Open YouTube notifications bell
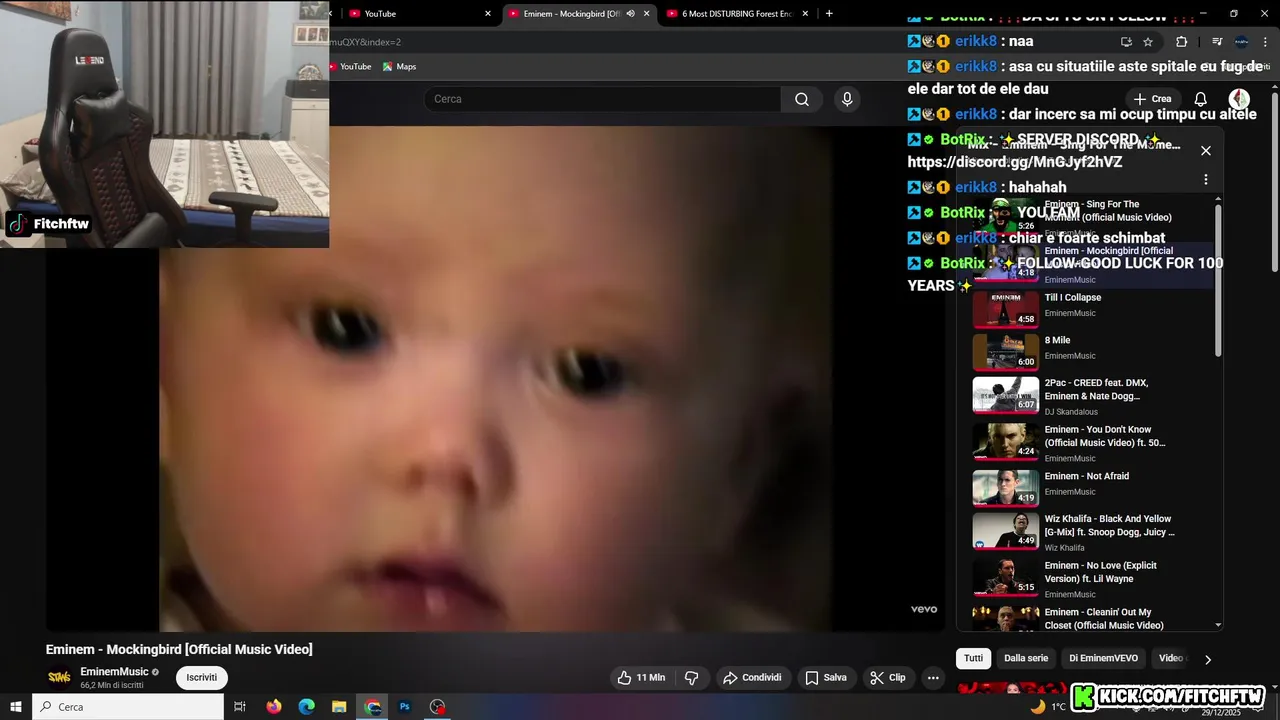Viewport: 1280px width, 720px height. click(x=1200, y=99)
